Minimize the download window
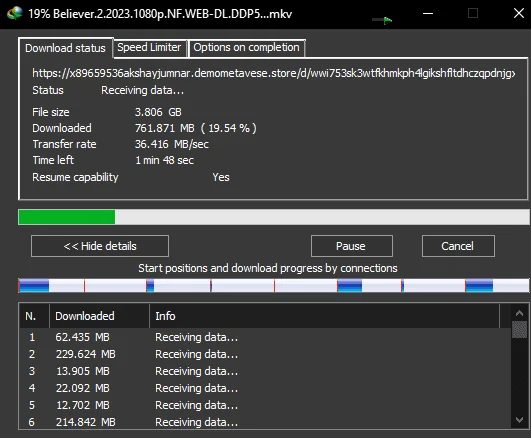This screenshot has height=438, width=531. click(428, 14)
